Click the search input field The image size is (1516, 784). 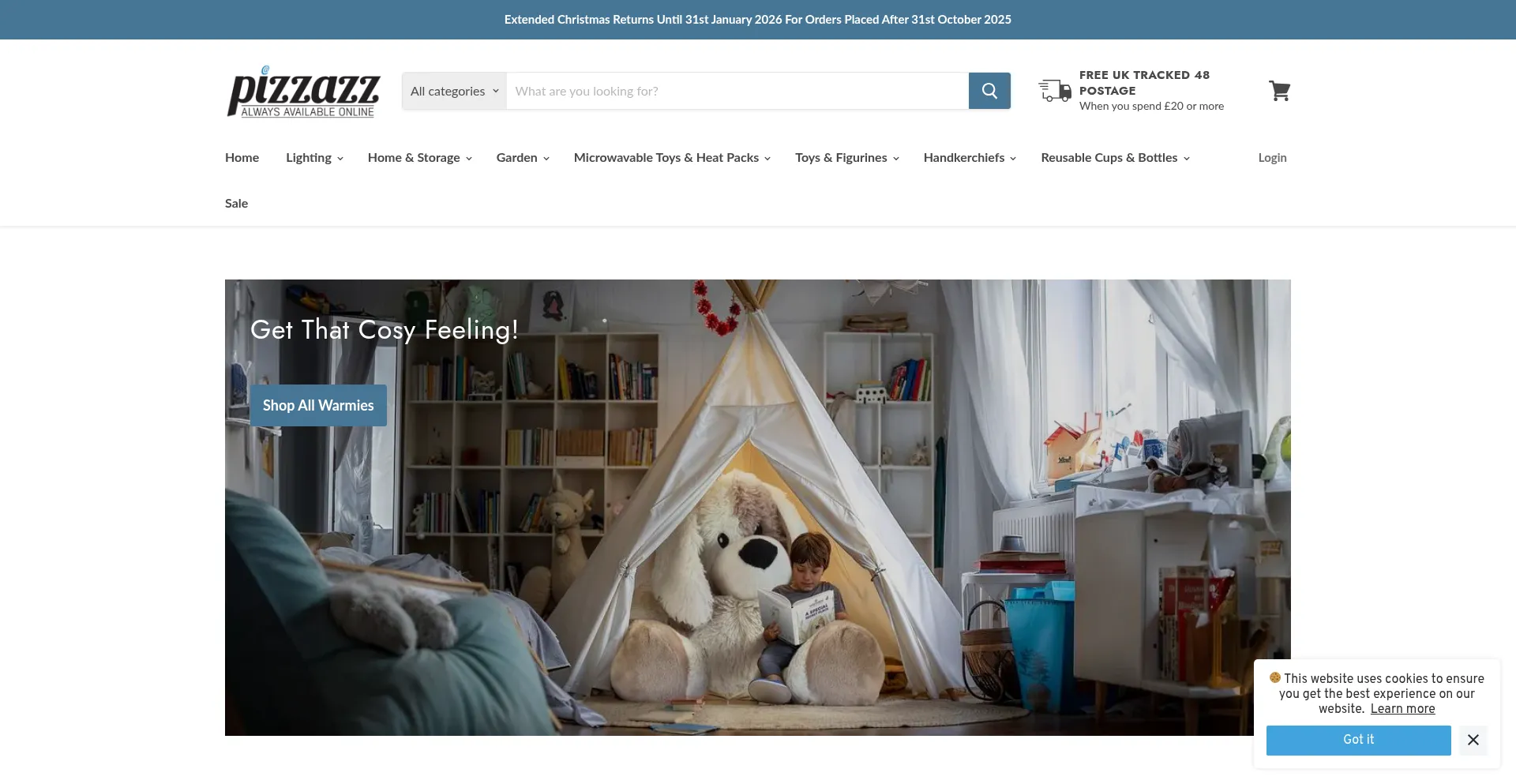click(x=737, y=91)
